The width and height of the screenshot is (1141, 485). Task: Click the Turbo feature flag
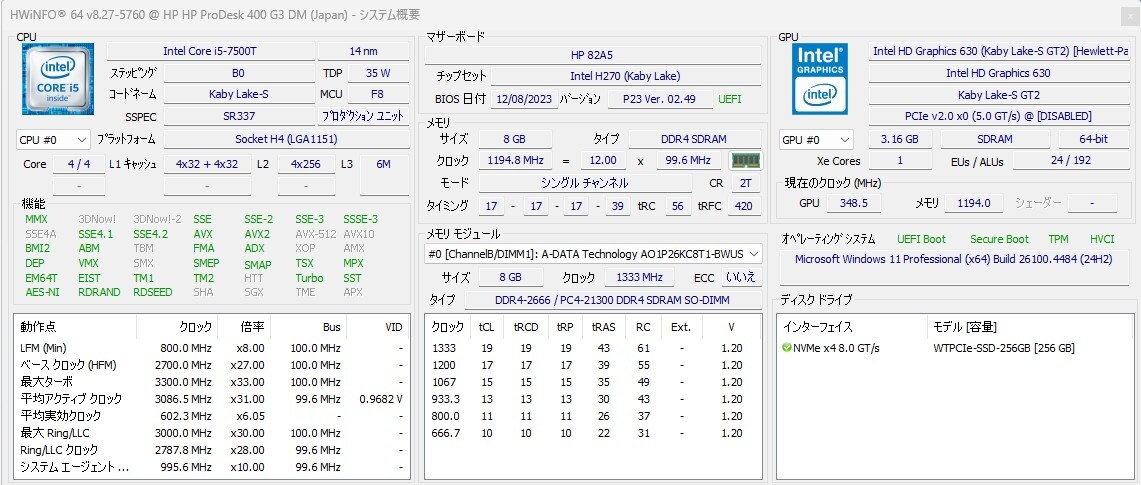click(x=309, y=278)
